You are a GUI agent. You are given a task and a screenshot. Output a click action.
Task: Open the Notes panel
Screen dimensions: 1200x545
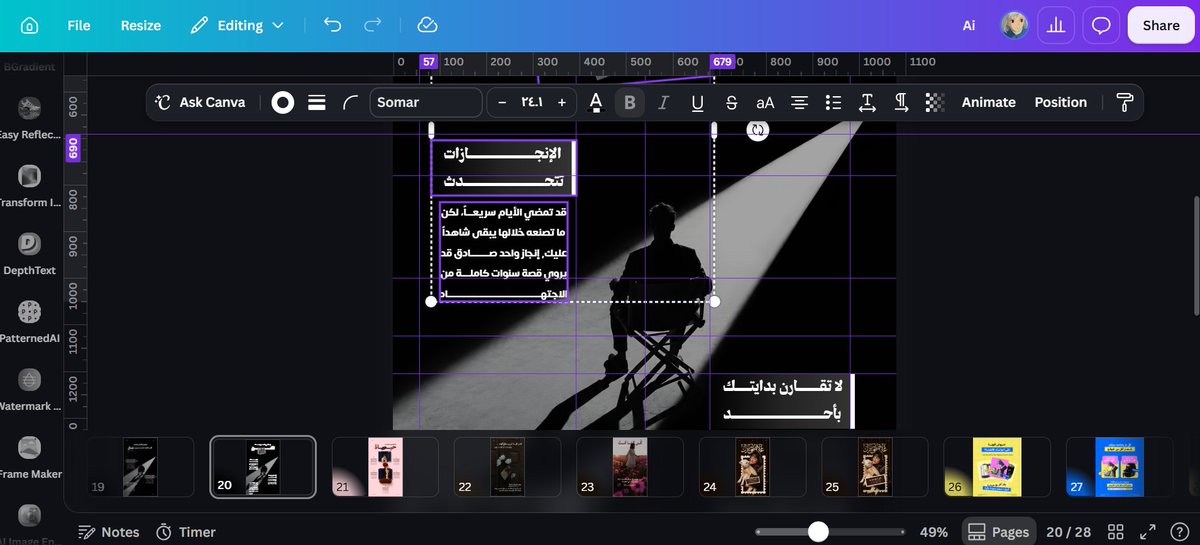(x=108, y=532)
